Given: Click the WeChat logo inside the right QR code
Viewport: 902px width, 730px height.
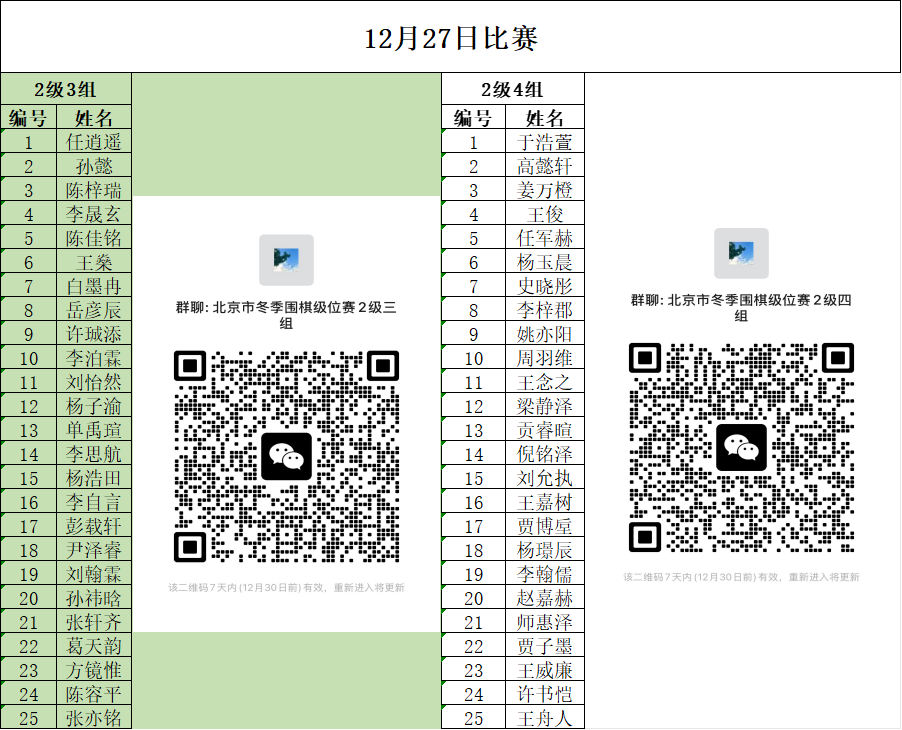Looking at the screenshot, I should tap(741, 448).
